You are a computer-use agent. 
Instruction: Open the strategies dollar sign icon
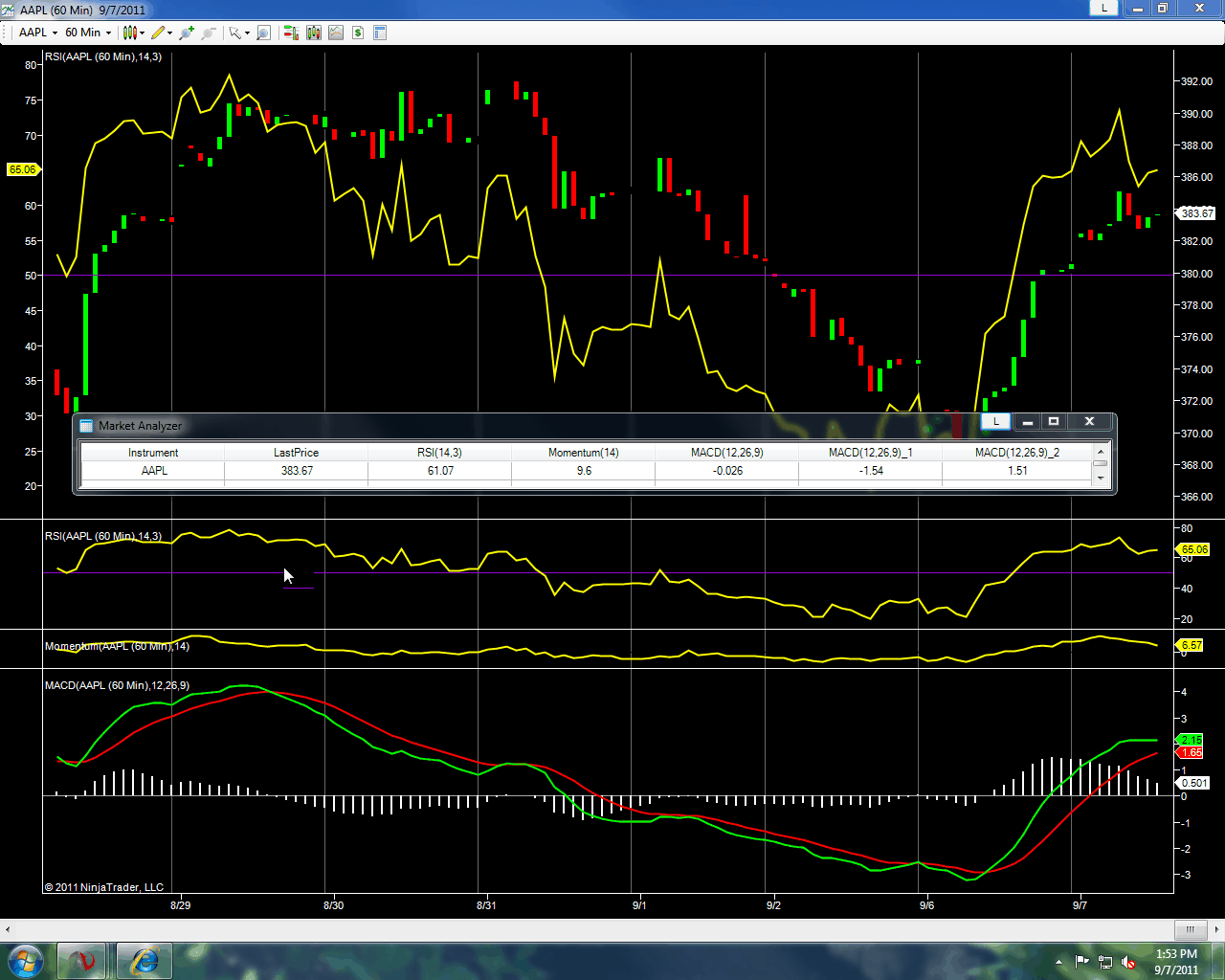358,33
